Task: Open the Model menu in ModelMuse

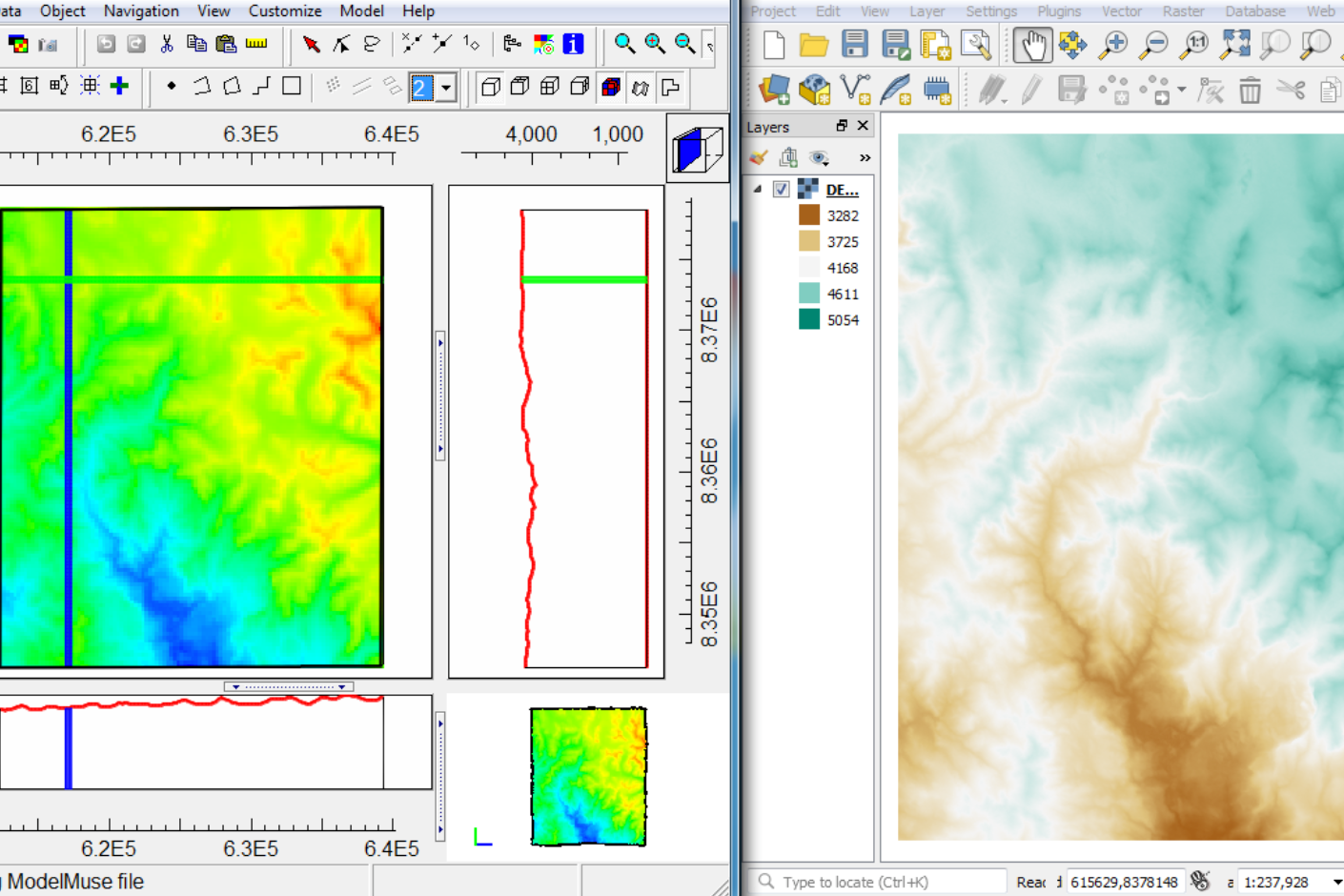Action: (362, 11)
